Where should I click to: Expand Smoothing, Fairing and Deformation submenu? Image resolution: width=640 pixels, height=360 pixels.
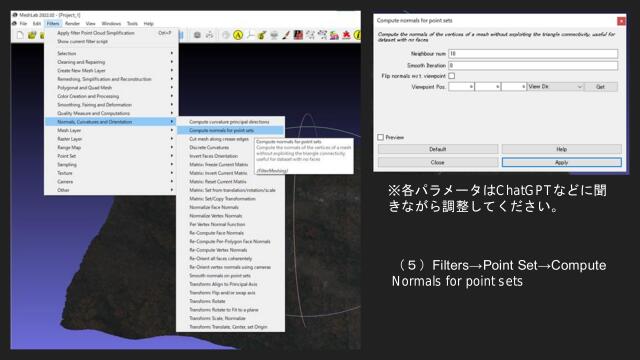(111, 105)
